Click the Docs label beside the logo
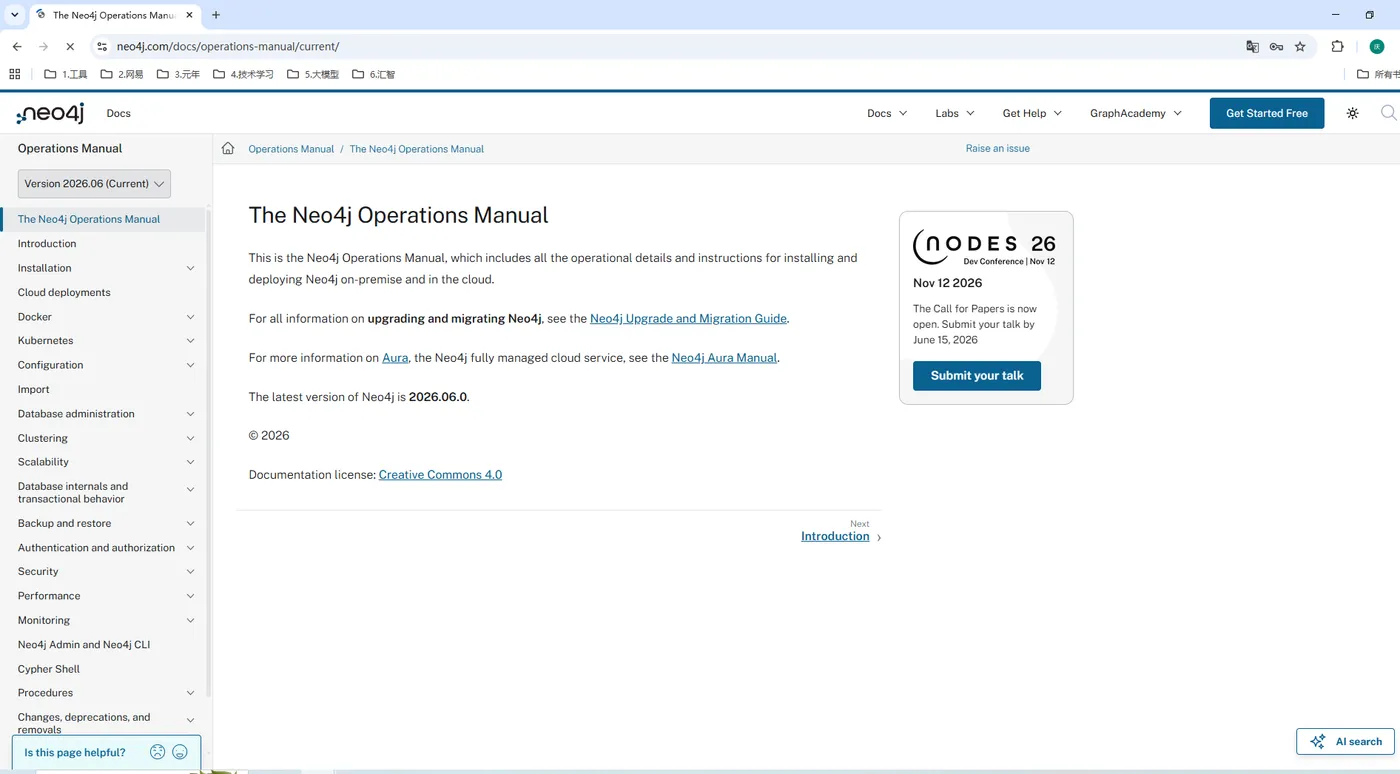This screenshot has width=1400, height=774. (119, 113)
